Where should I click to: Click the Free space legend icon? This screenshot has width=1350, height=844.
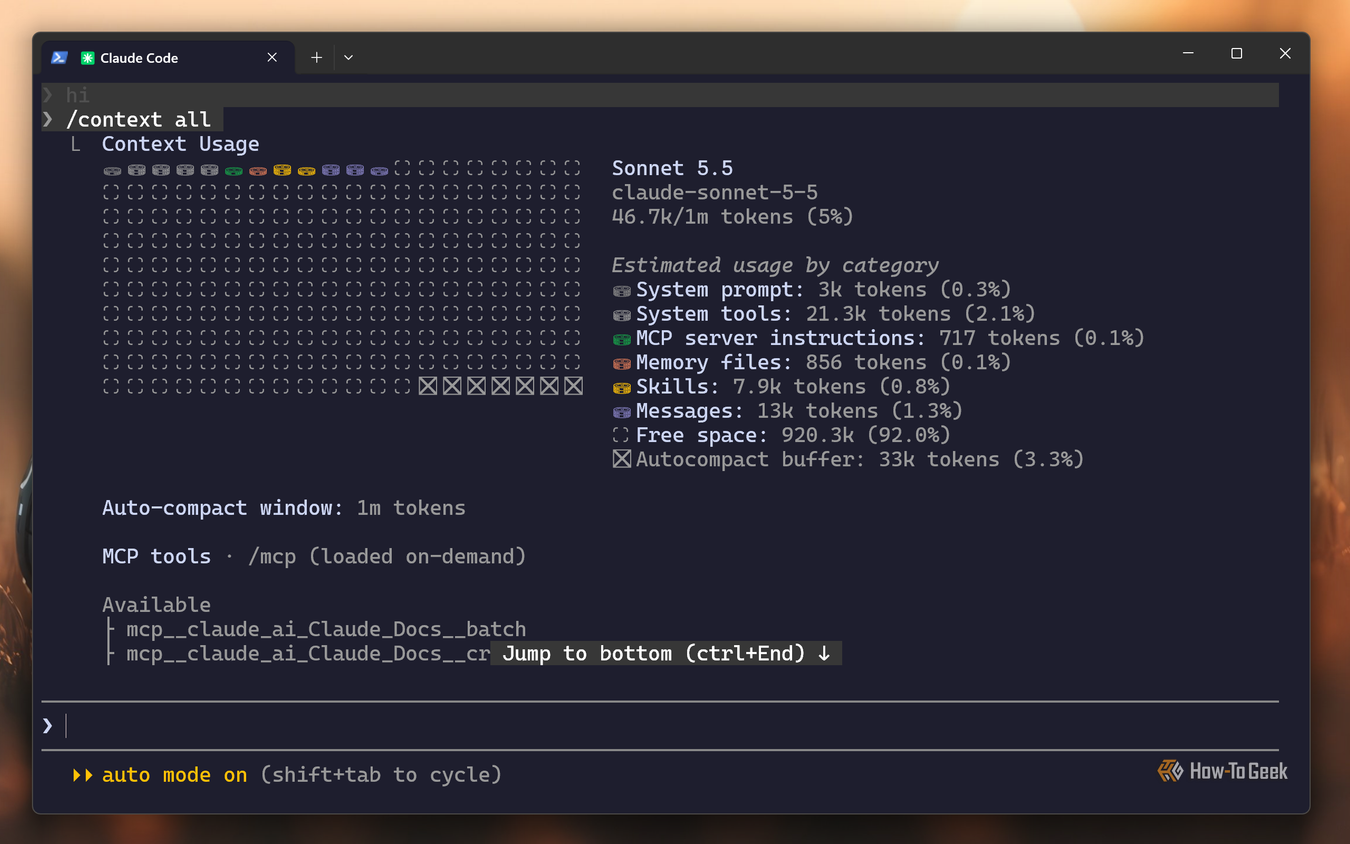[621, 435]
